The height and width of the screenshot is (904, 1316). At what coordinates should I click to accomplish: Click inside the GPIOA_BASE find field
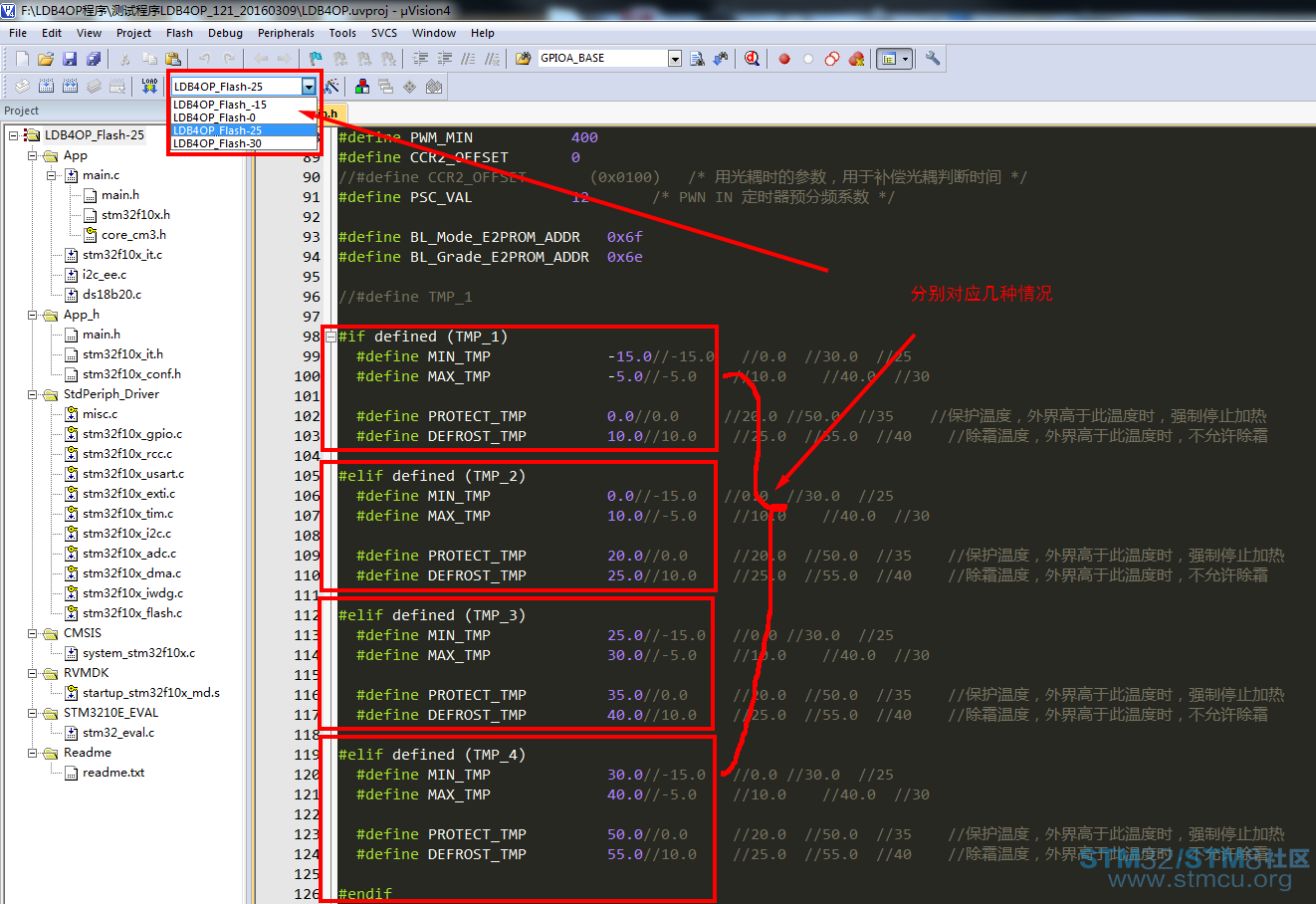coord(602,59)
